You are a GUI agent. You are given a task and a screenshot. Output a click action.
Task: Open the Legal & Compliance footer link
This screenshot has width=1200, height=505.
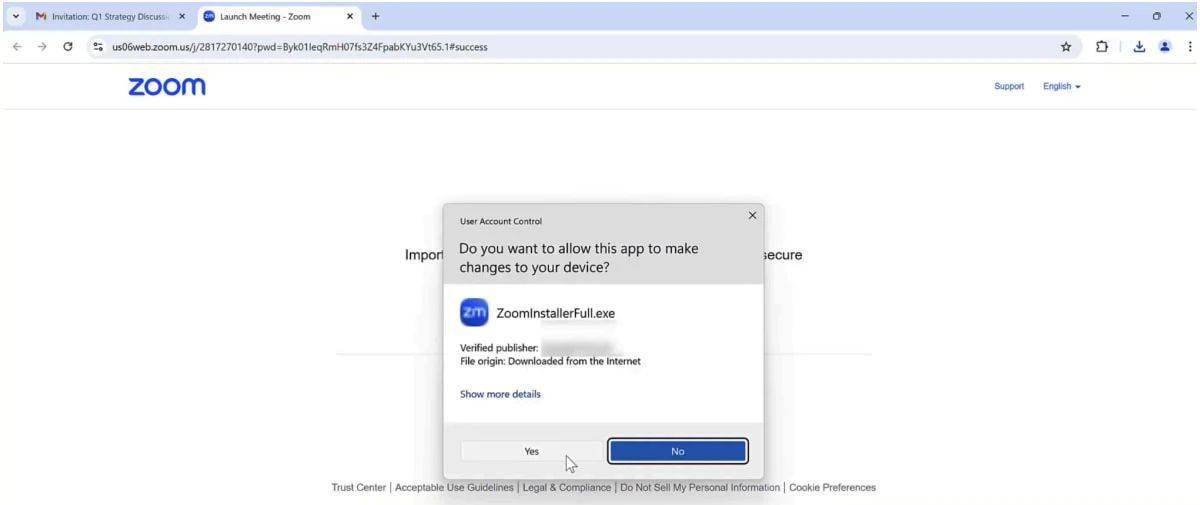[567, 488]
